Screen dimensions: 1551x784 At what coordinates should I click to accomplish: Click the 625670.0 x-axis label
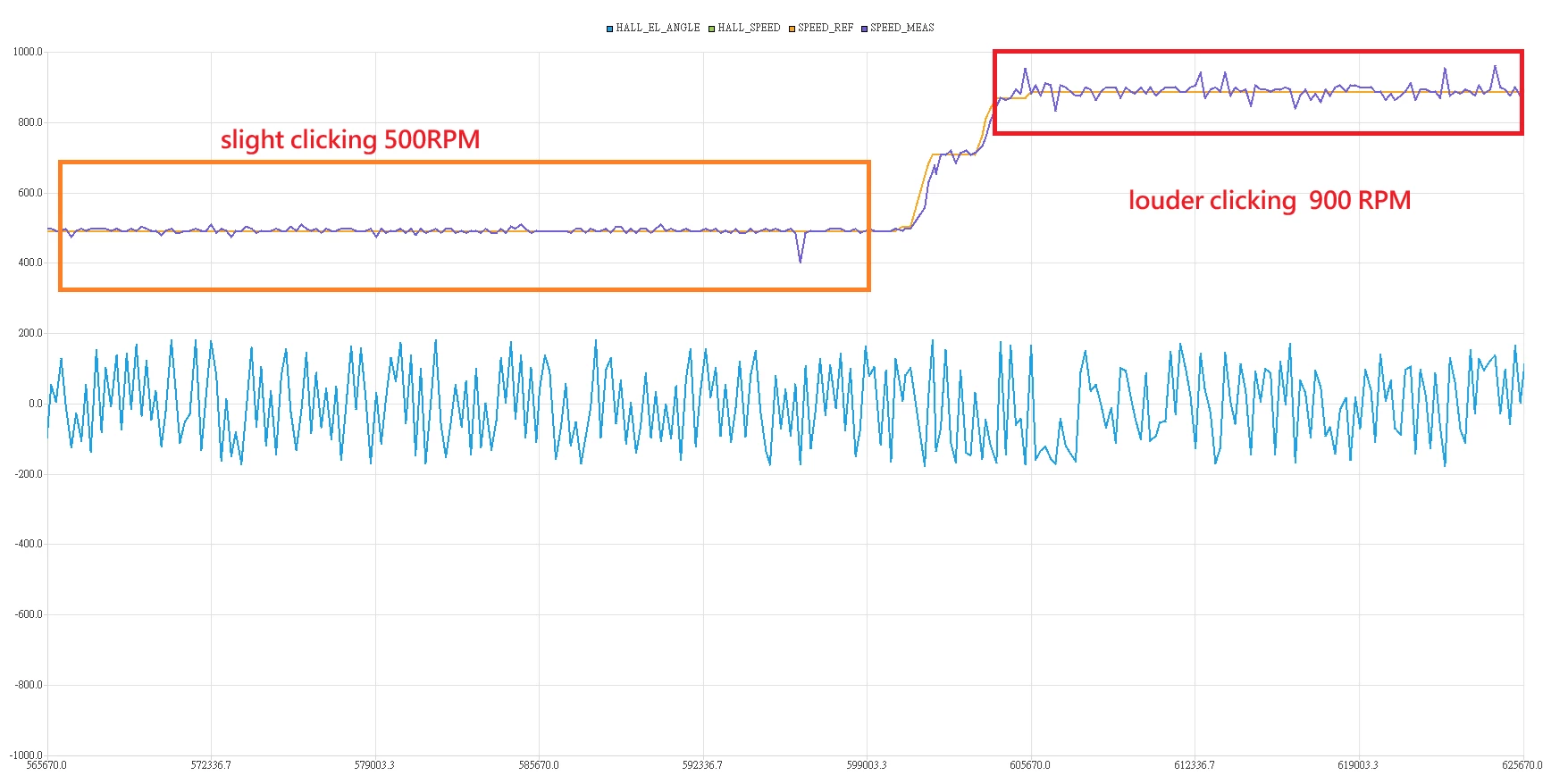tap(1522, 765)
